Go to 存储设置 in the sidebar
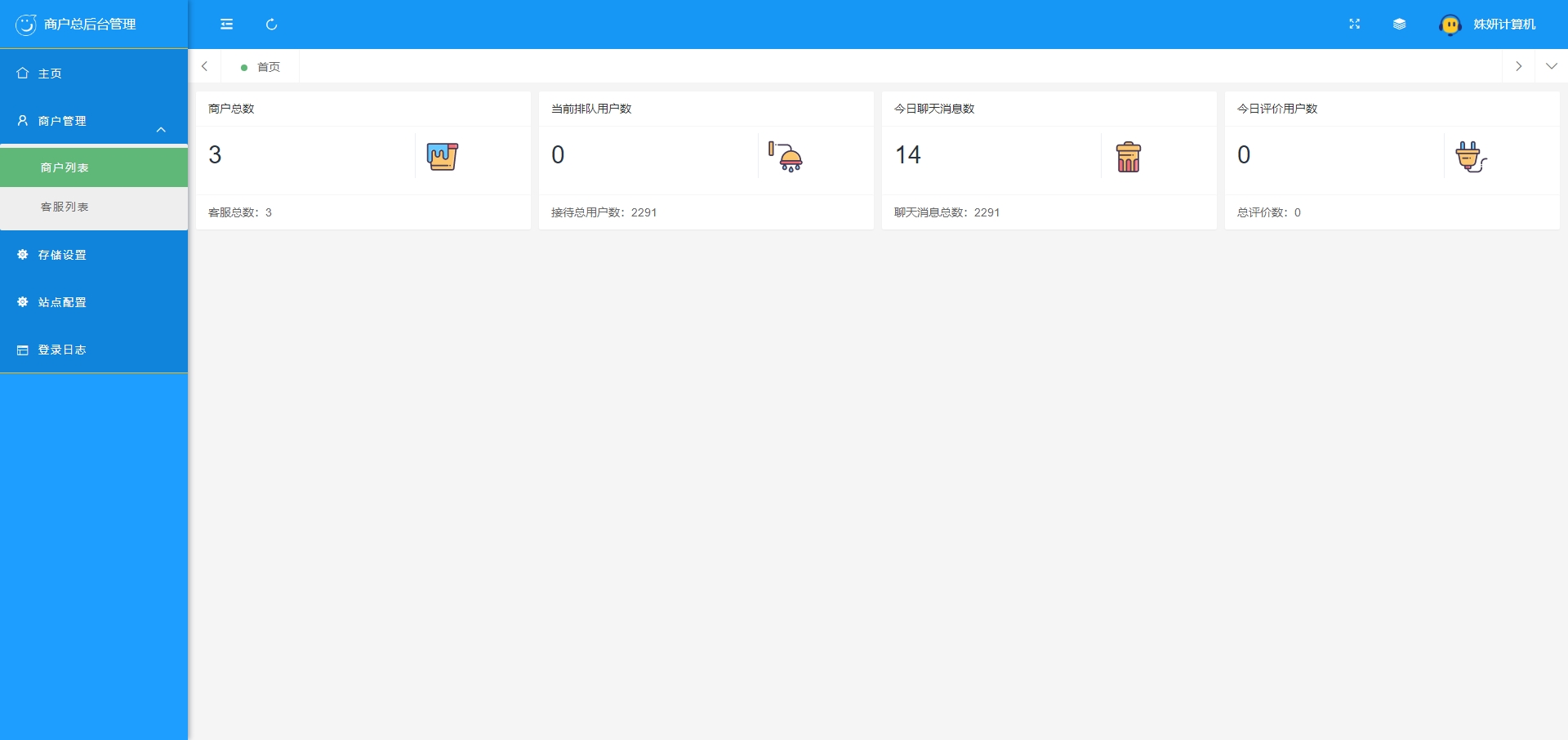1568x740 pixels. click(x=62, y=255)
